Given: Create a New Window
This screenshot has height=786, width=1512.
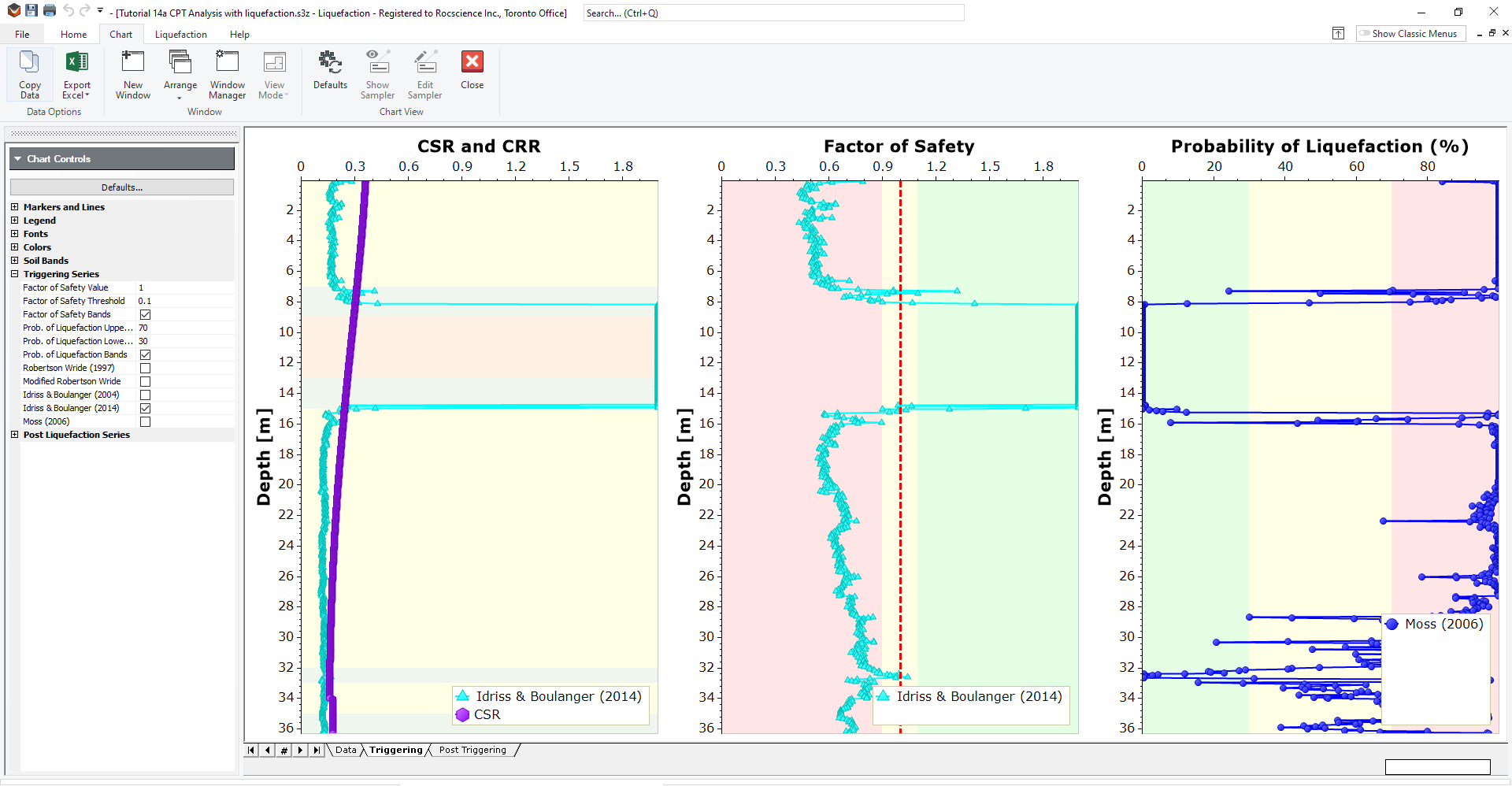Looking at the screenshot, I should [132, 75].
